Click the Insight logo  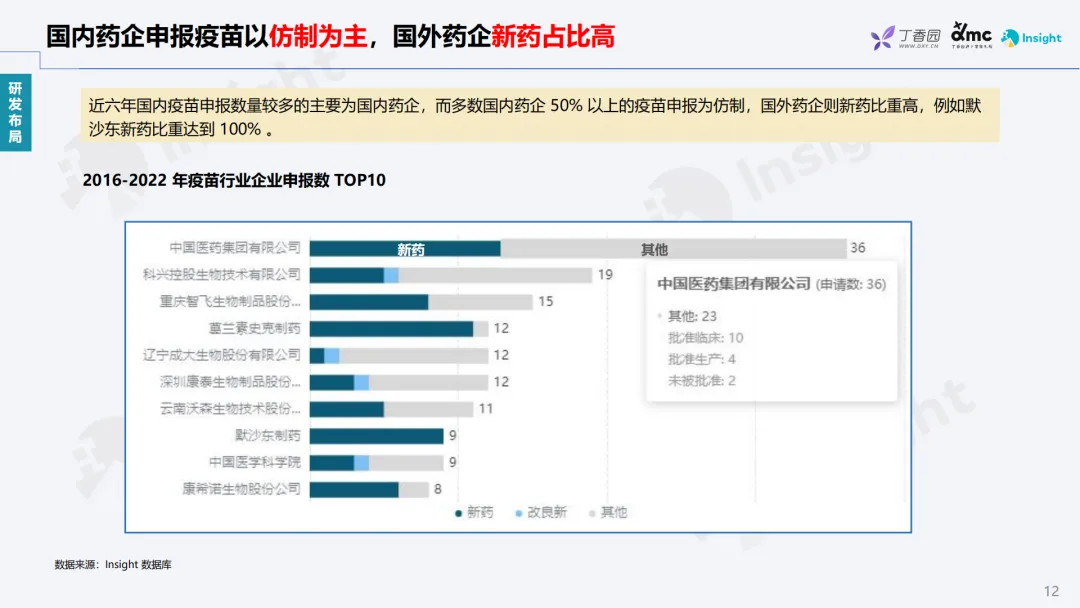(x=1031, y=38)
